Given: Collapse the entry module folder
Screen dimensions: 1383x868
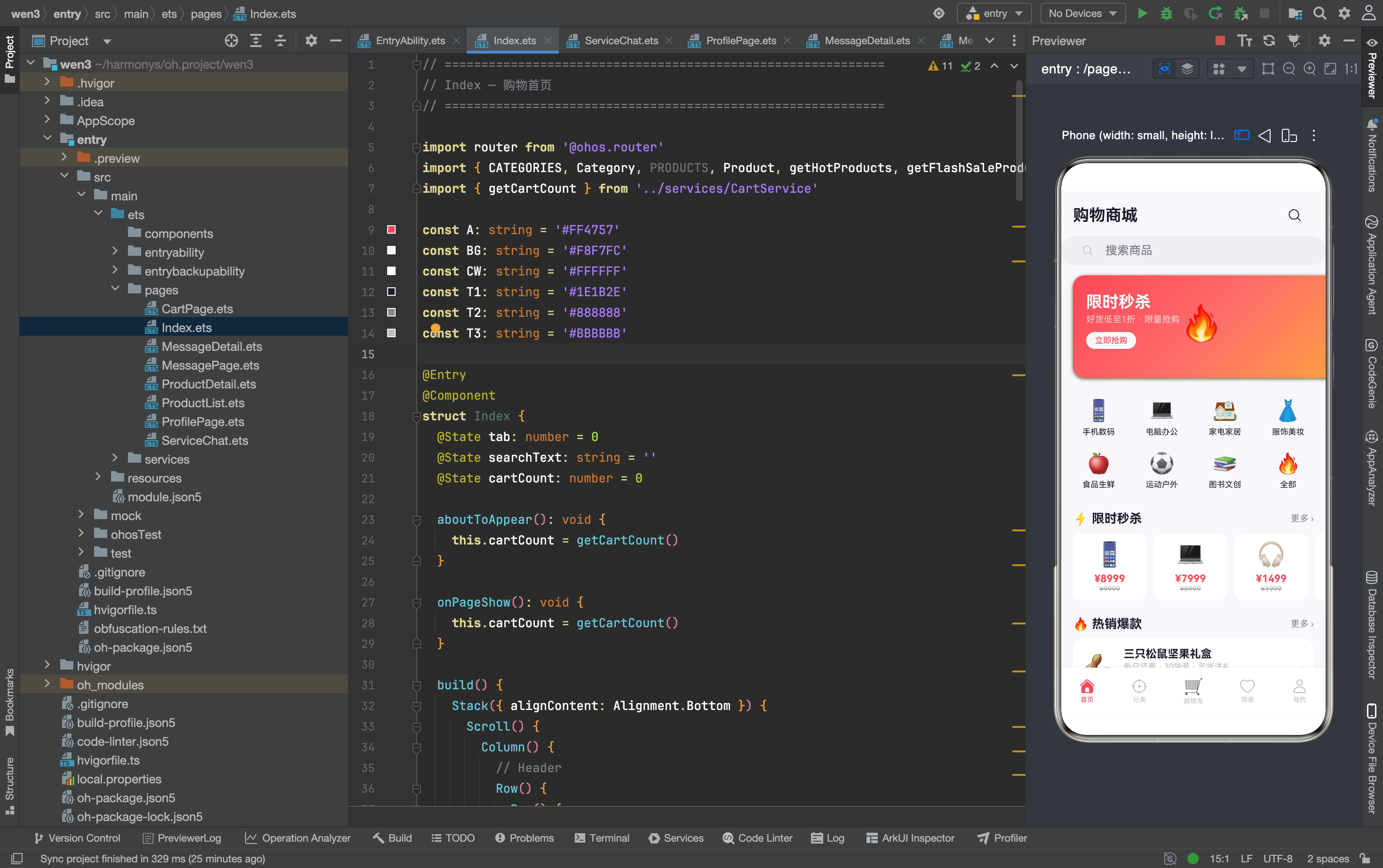Looking at the screenshot, I should (x=47, y=139).
